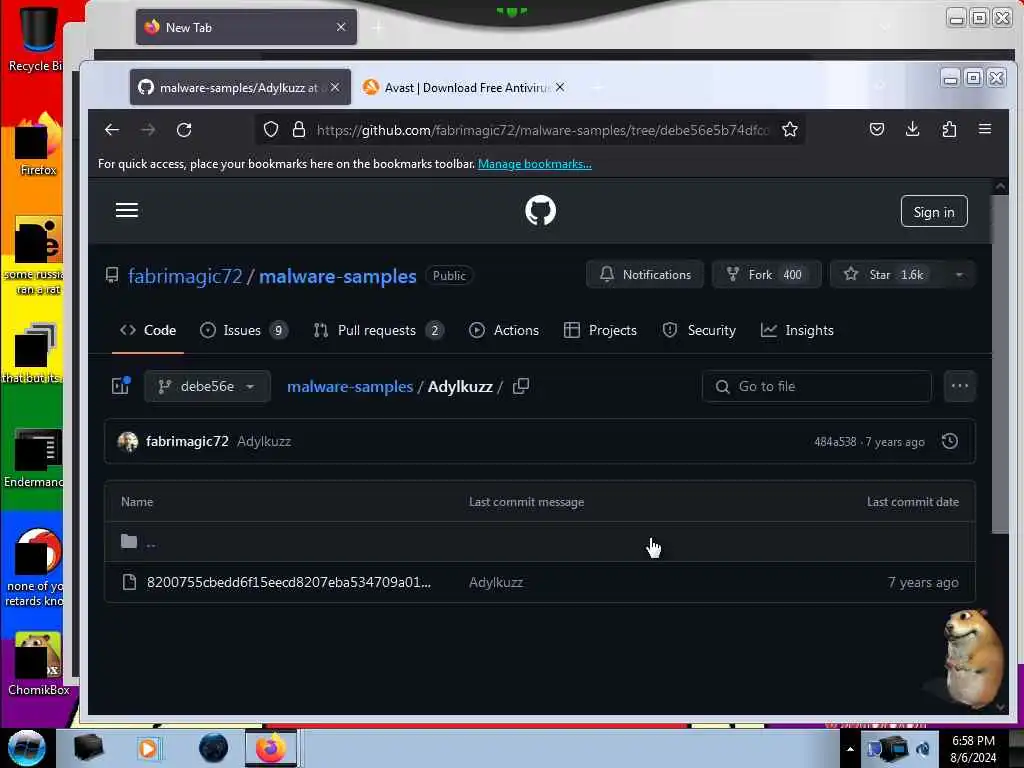The image size is (1024, 768).
Task: Open parent directory folder row
Action: [539, 541]
